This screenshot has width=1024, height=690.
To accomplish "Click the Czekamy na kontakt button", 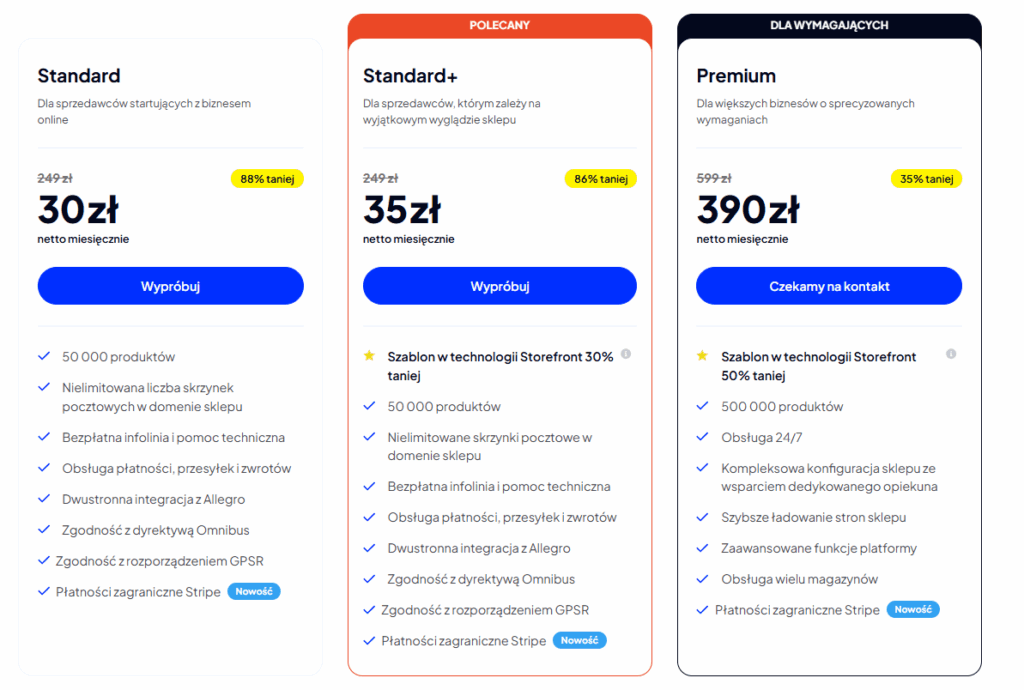I will [829, 286].
